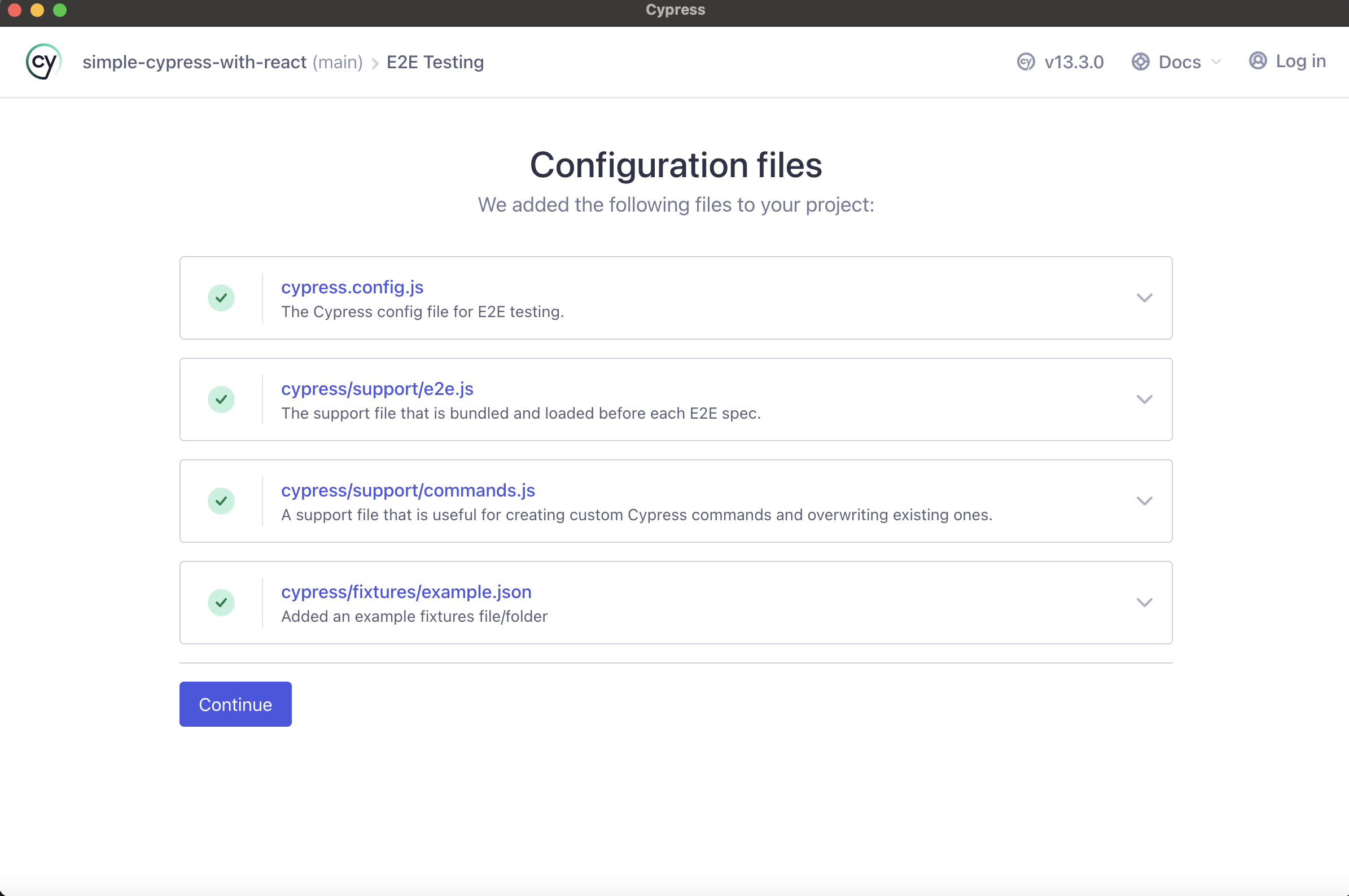Click the Log in user icon
The width and height of the screenshot is (1349, 896).
1258,60
